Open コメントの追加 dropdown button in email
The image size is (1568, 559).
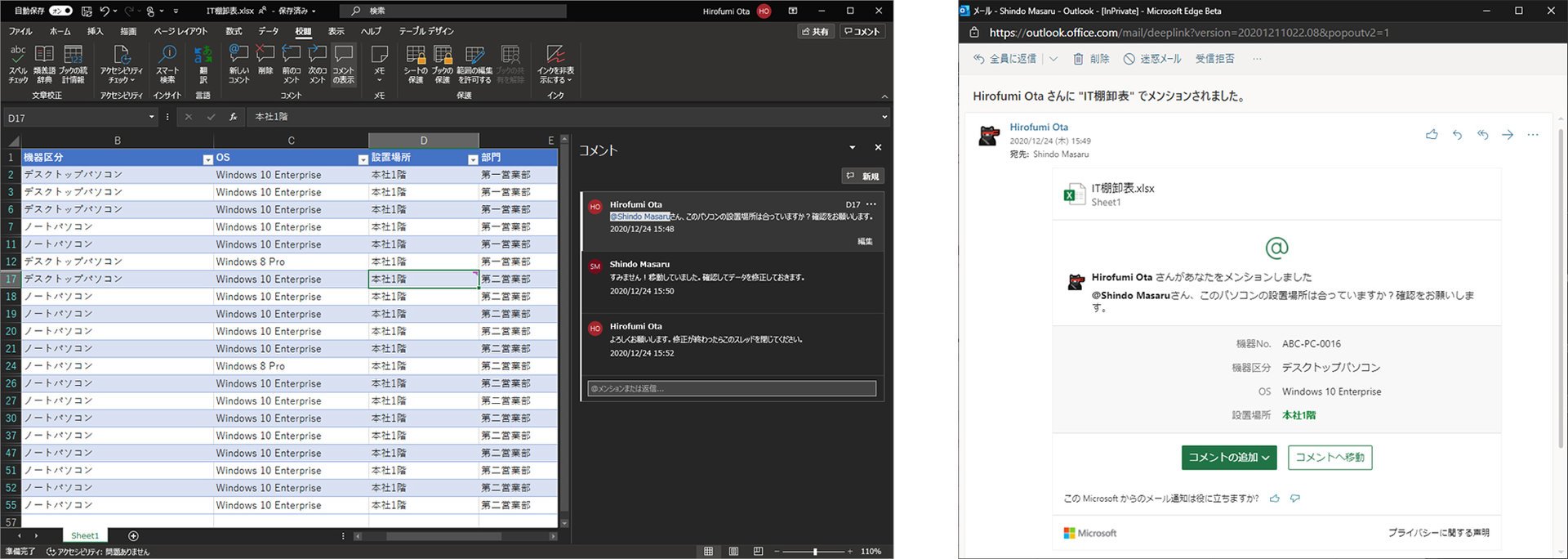1230,458
